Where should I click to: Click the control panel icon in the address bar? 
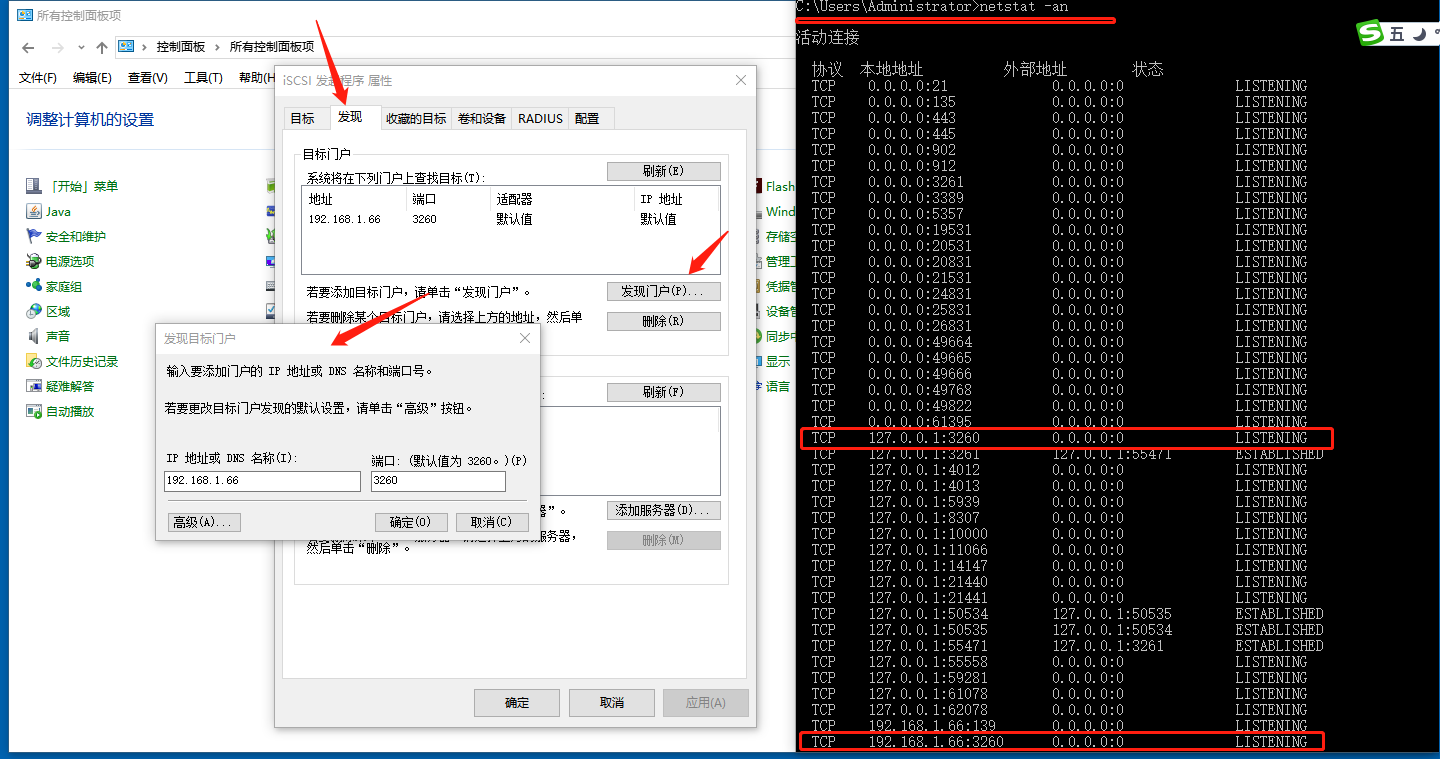tap(127, 46)
